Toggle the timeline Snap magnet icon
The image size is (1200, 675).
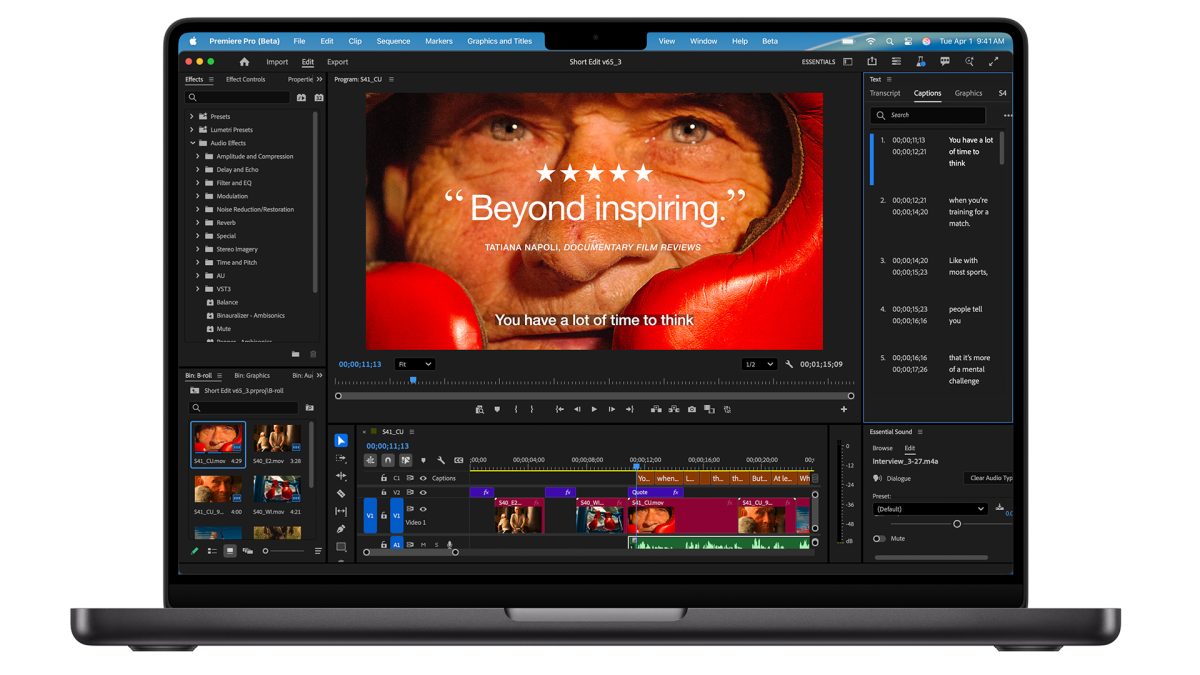click(x=388, y=460)
